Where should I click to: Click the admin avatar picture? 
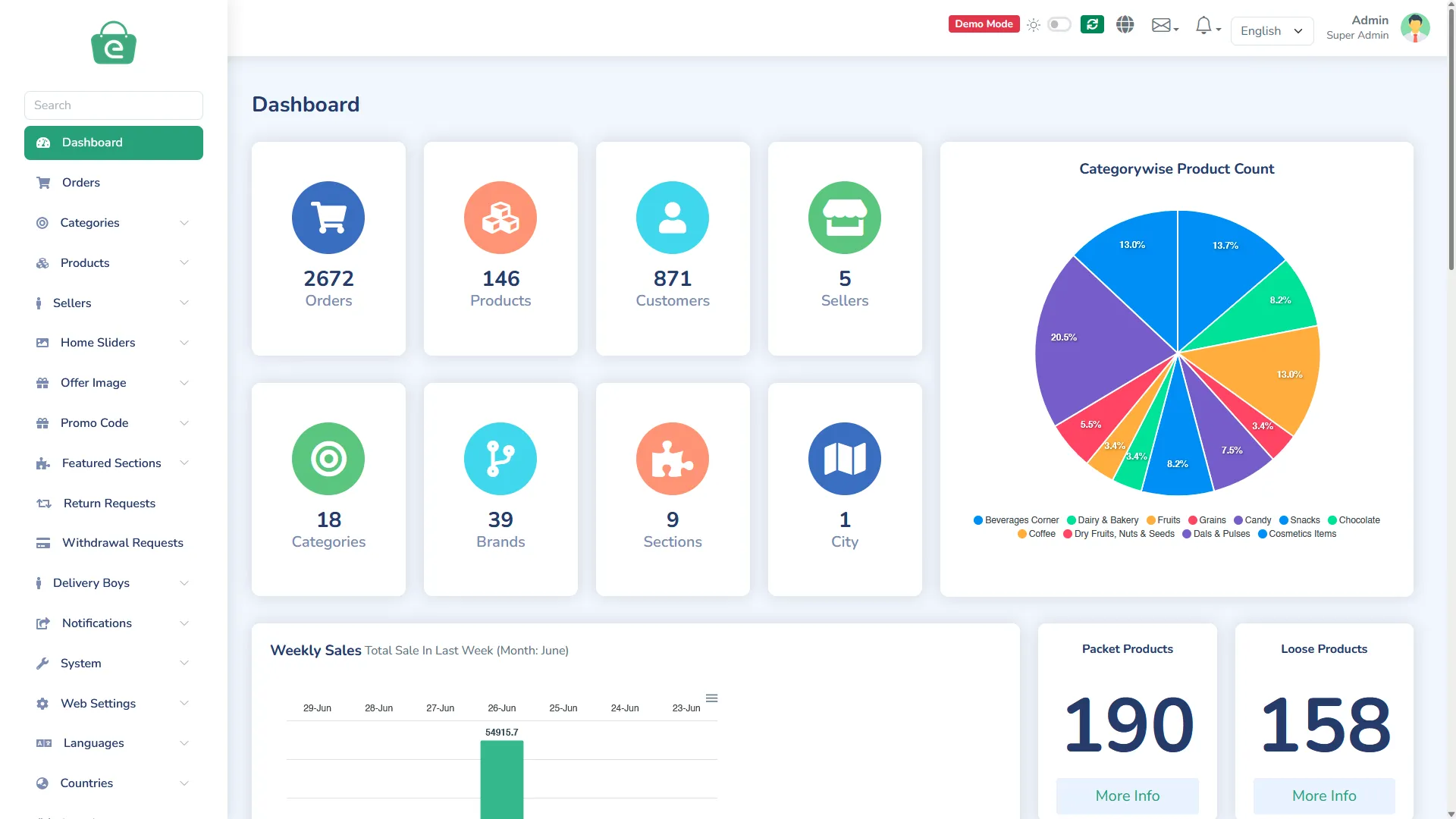point(1415,28)
